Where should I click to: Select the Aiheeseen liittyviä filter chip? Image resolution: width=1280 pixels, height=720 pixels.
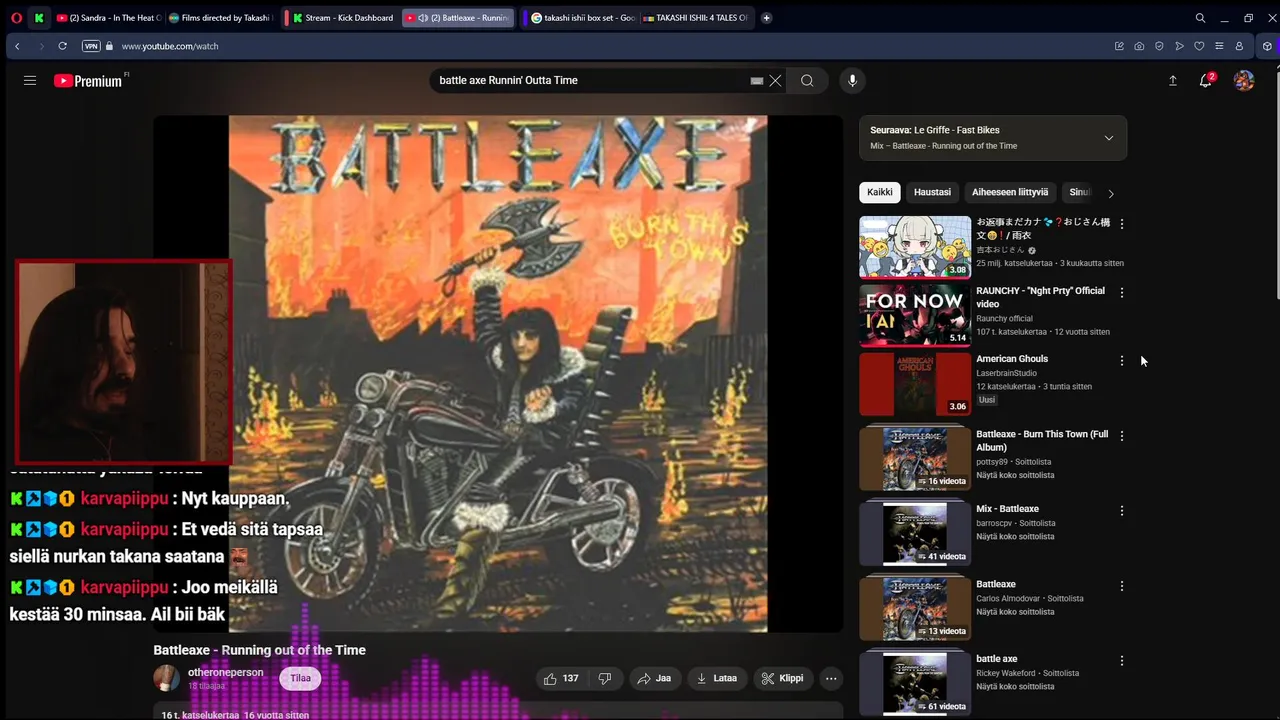[x=1010, y=192]
